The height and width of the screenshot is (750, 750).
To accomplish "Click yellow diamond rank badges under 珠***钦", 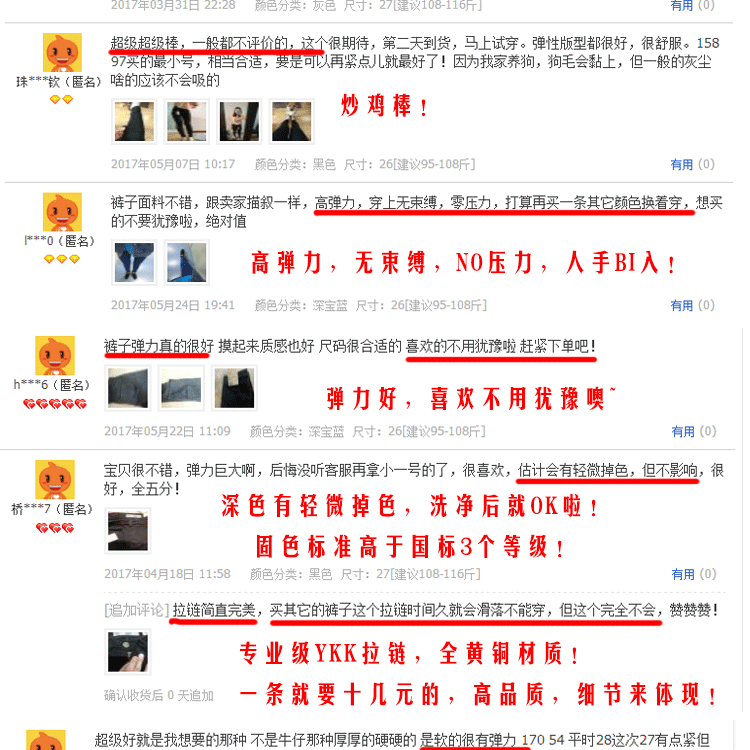I will coord(61,99).
